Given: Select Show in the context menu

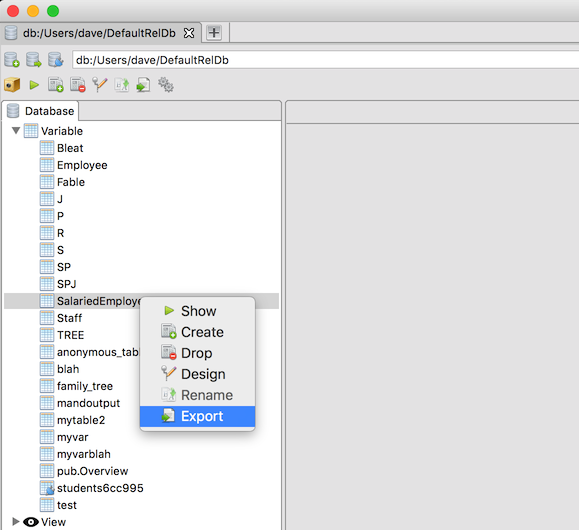Looking at the screenshot, I should pyautogui.click(x=197, y=311).
